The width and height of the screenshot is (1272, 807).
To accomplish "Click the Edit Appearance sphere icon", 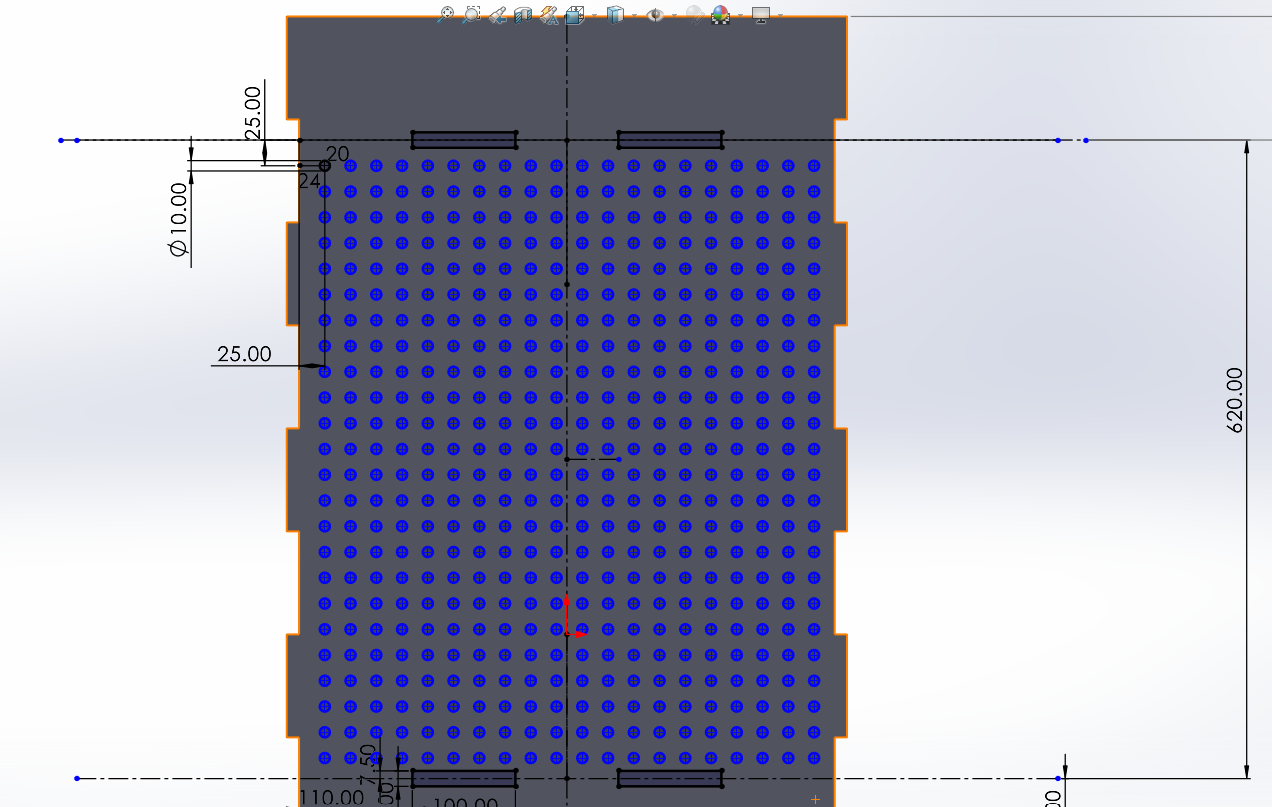I will (695, 15).
